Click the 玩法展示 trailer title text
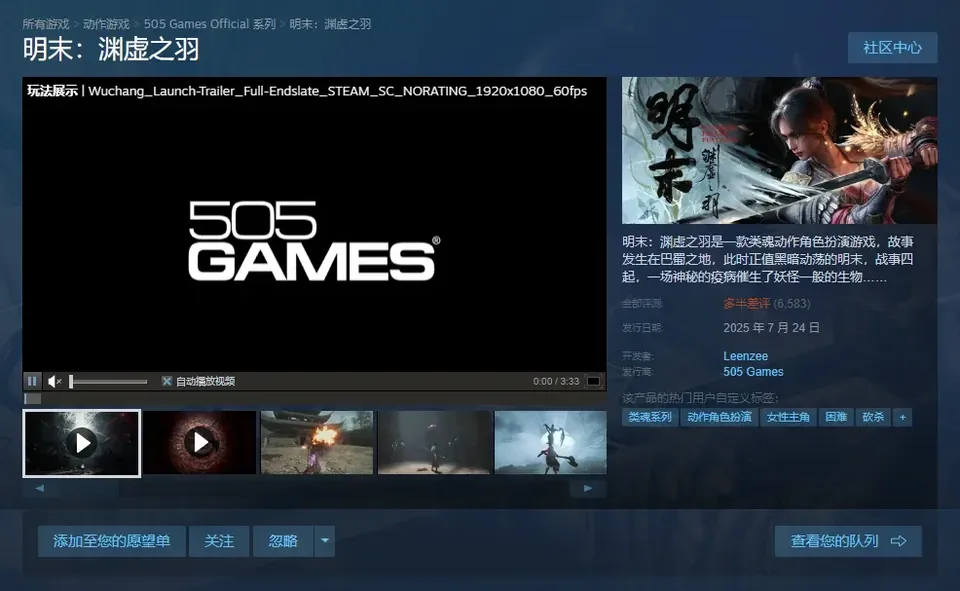Viewport: 960px width, 591px height. coord(53,91)
